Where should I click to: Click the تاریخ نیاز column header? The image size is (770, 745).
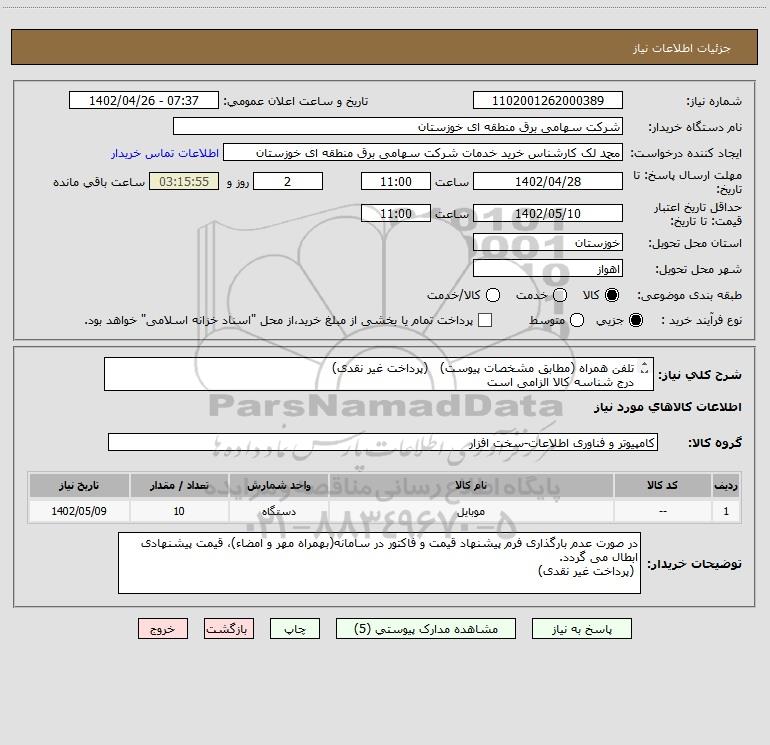[x=79, y=485]
